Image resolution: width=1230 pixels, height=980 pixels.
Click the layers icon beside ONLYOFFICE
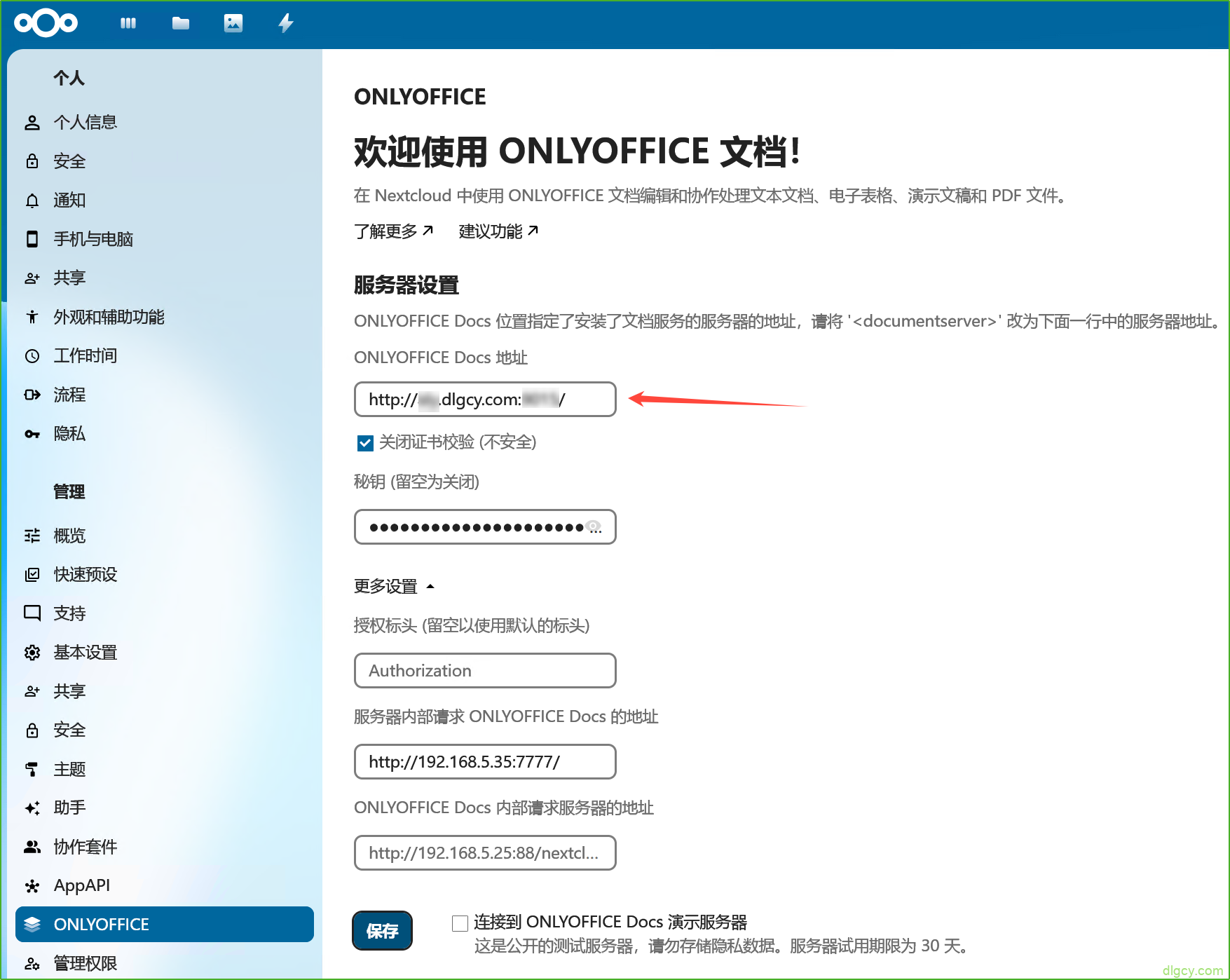[32, 925]
